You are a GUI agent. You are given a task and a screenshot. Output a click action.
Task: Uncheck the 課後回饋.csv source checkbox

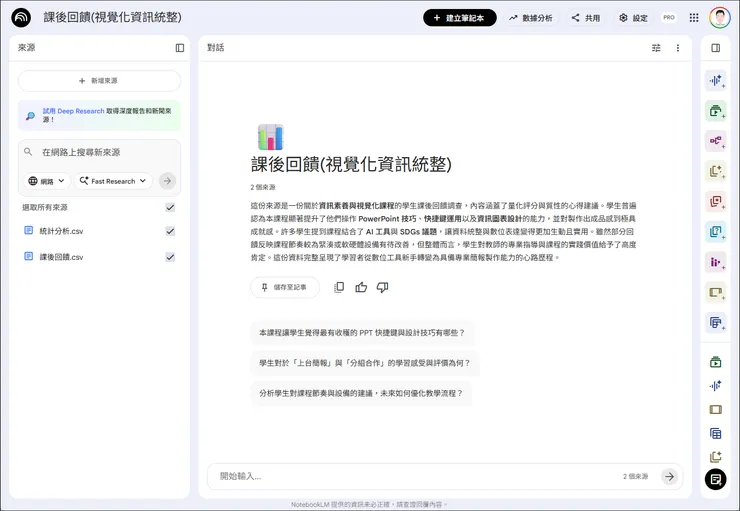(x=170, y=257)
